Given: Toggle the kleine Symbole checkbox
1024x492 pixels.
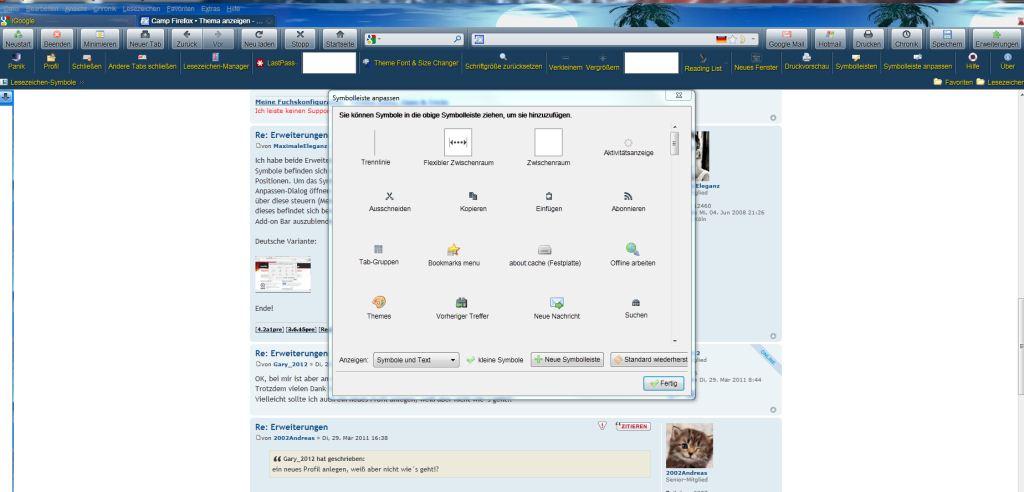Looking at the screenshot, I should point(471,360).
